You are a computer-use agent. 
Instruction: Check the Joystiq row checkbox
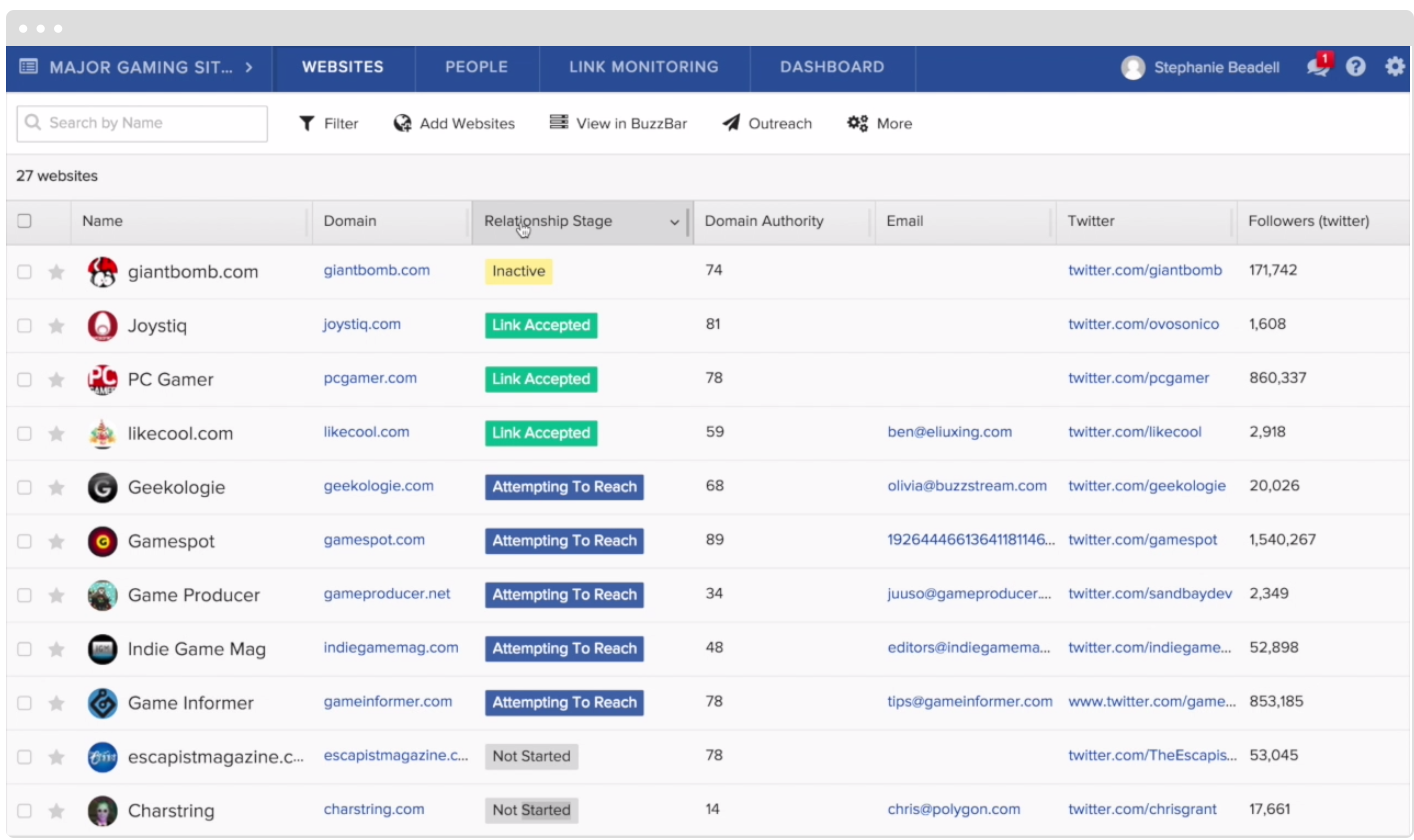tap(24, 326)
